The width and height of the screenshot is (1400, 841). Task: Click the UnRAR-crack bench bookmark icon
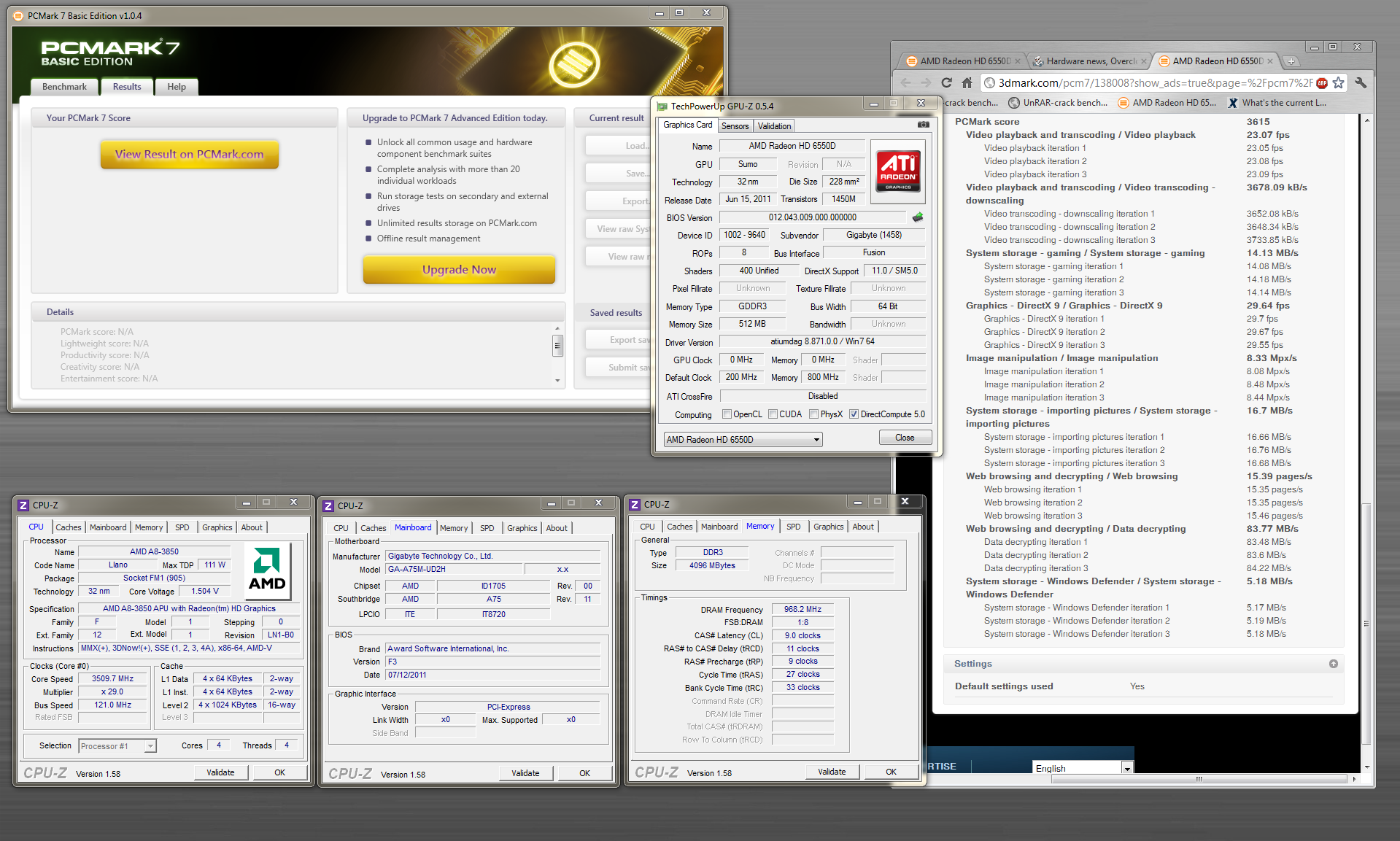[1014, 103]
